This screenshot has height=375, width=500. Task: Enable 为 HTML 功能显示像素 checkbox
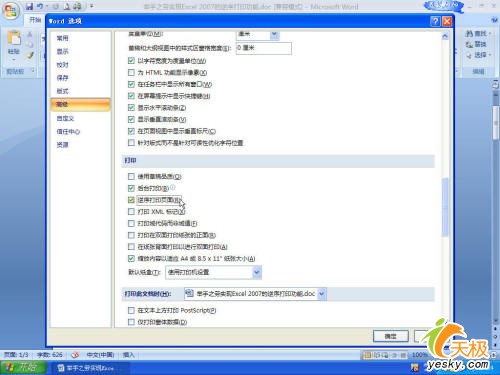131,72
